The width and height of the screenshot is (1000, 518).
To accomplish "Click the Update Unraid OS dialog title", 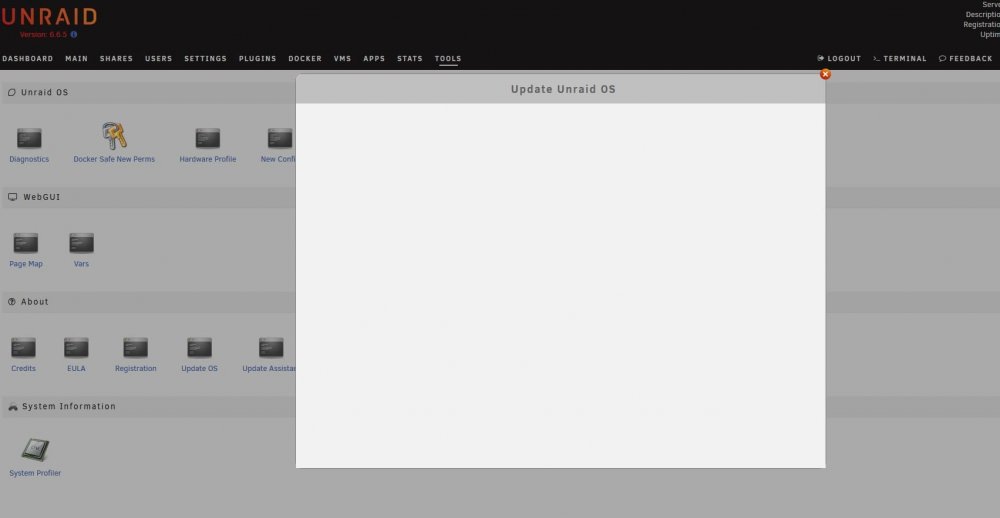I will click(563, 89).
